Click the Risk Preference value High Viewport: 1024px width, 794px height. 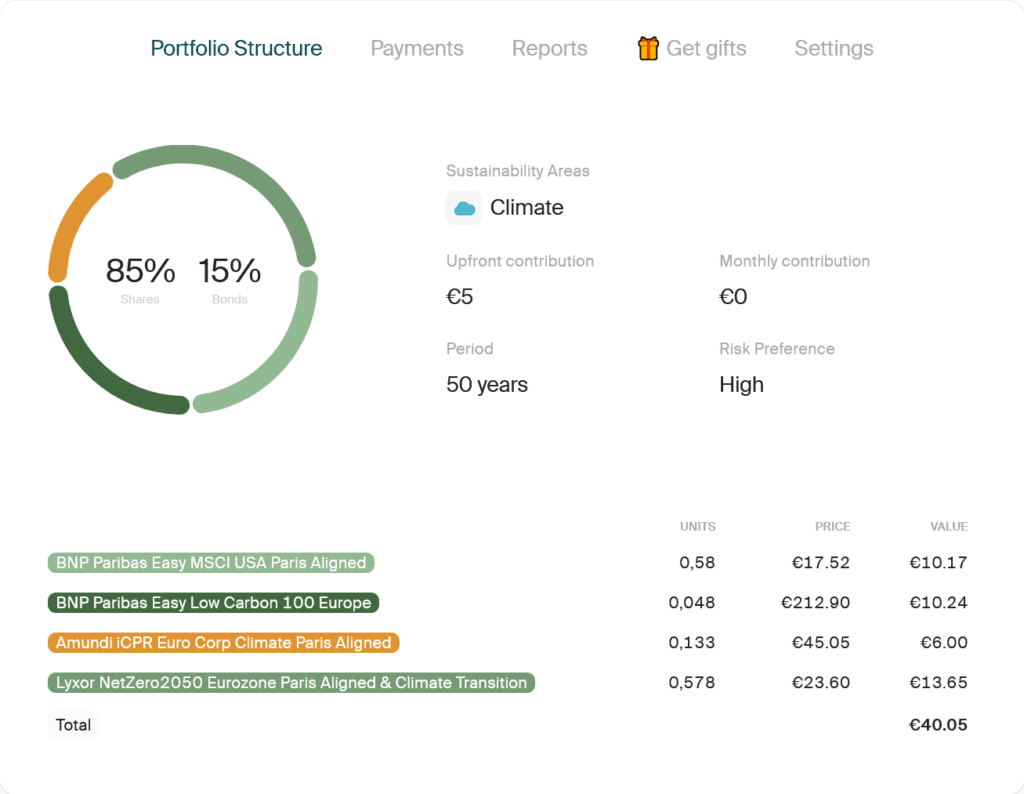[741, 385]
